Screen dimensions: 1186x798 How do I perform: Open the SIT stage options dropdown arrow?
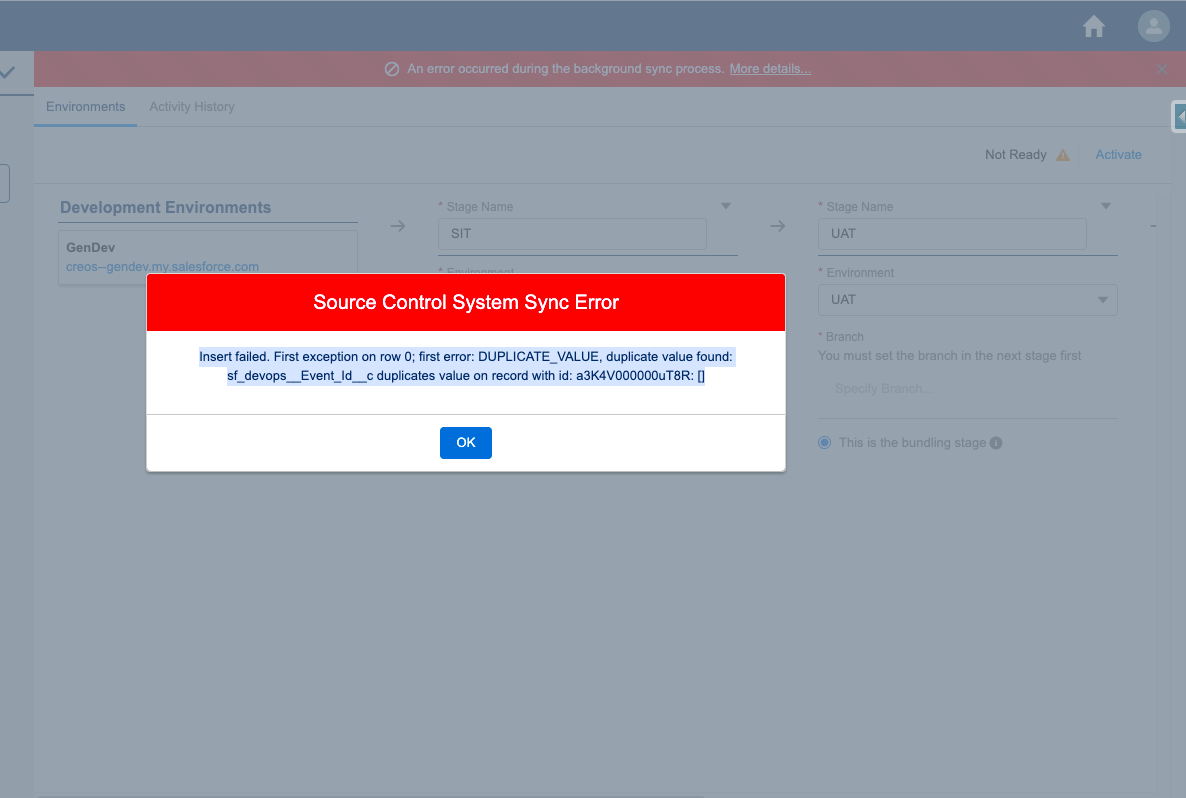pyautogui.click(x=725, y=206)
